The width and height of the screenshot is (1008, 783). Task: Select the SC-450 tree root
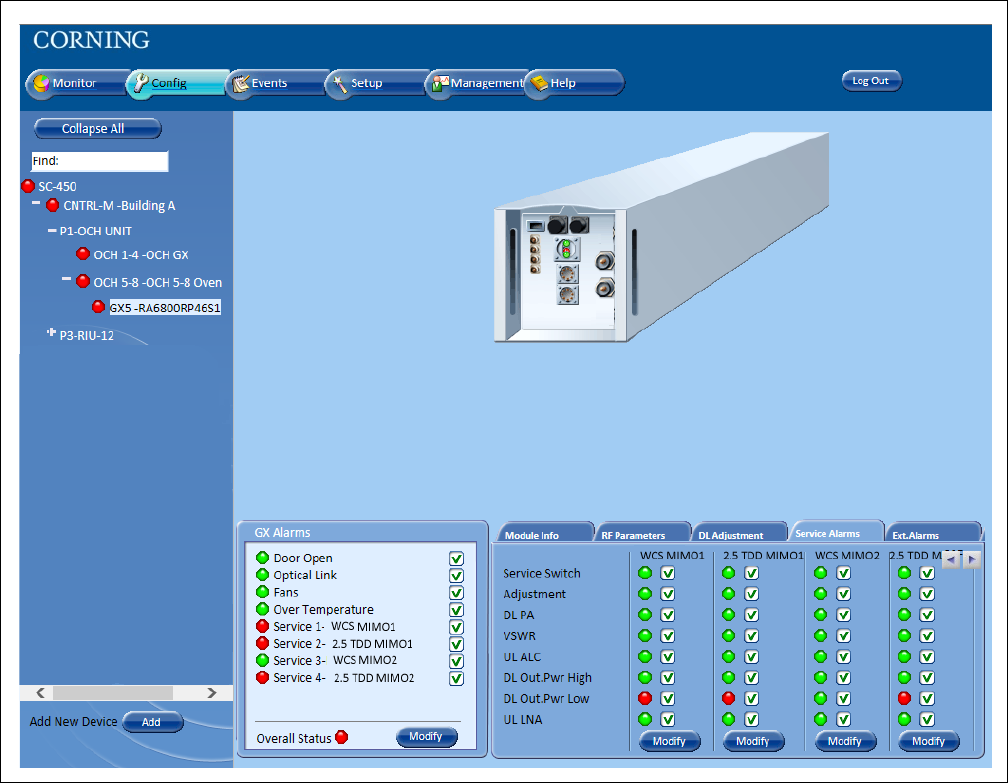click(57, 187)
